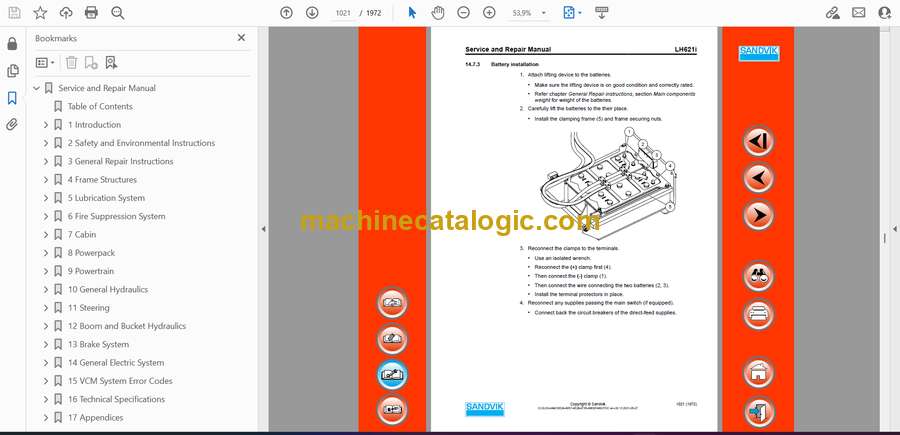
Task: Open the 14 General Electric System bookmark
Action: pyautogui.click(x=116, y=363)
